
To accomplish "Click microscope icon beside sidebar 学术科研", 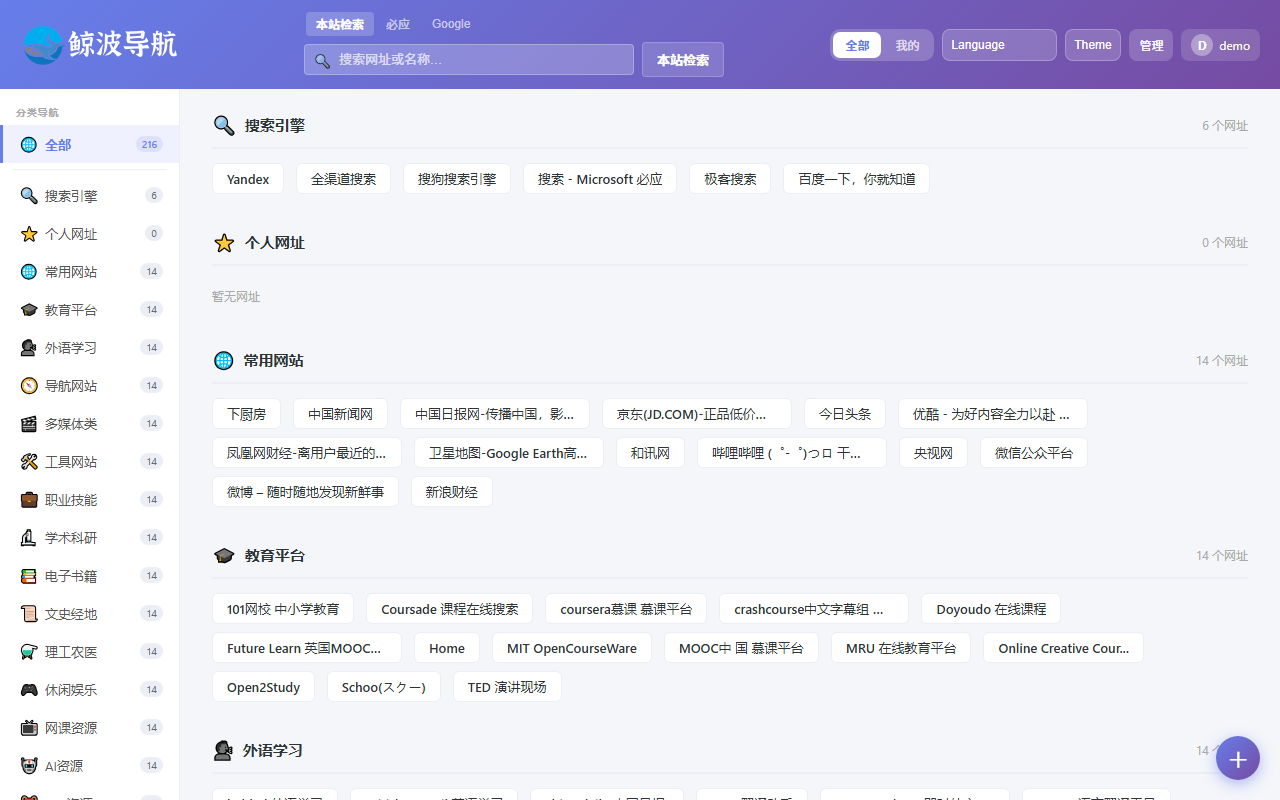I will [29, 538].
